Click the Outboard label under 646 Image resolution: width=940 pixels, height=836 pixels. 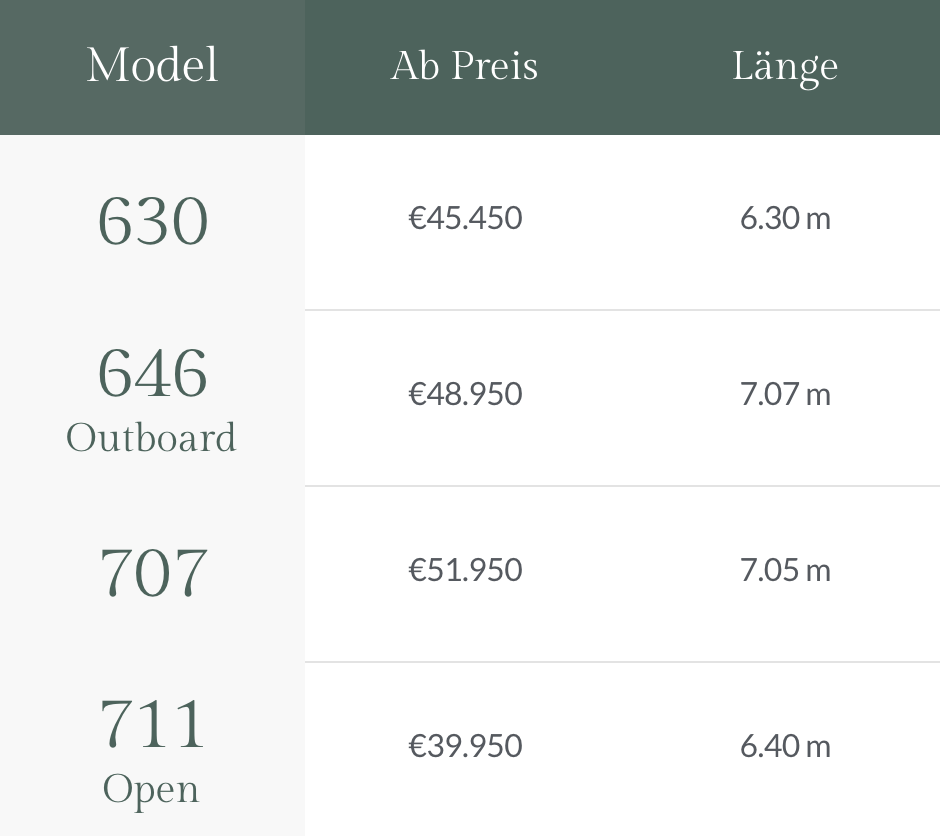[152, 438]
